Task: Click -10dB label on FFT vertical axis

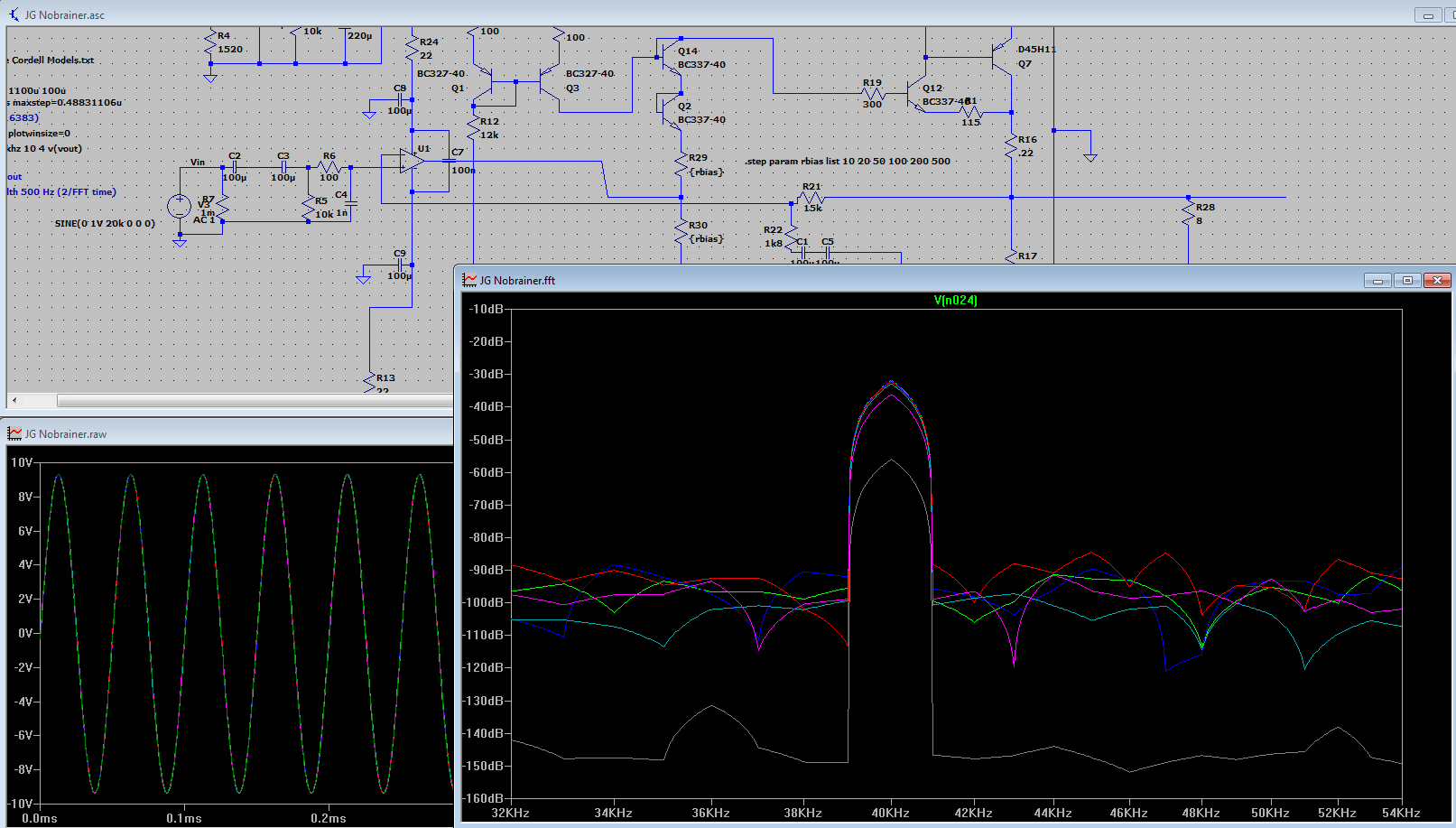Action: pos(486,309)
